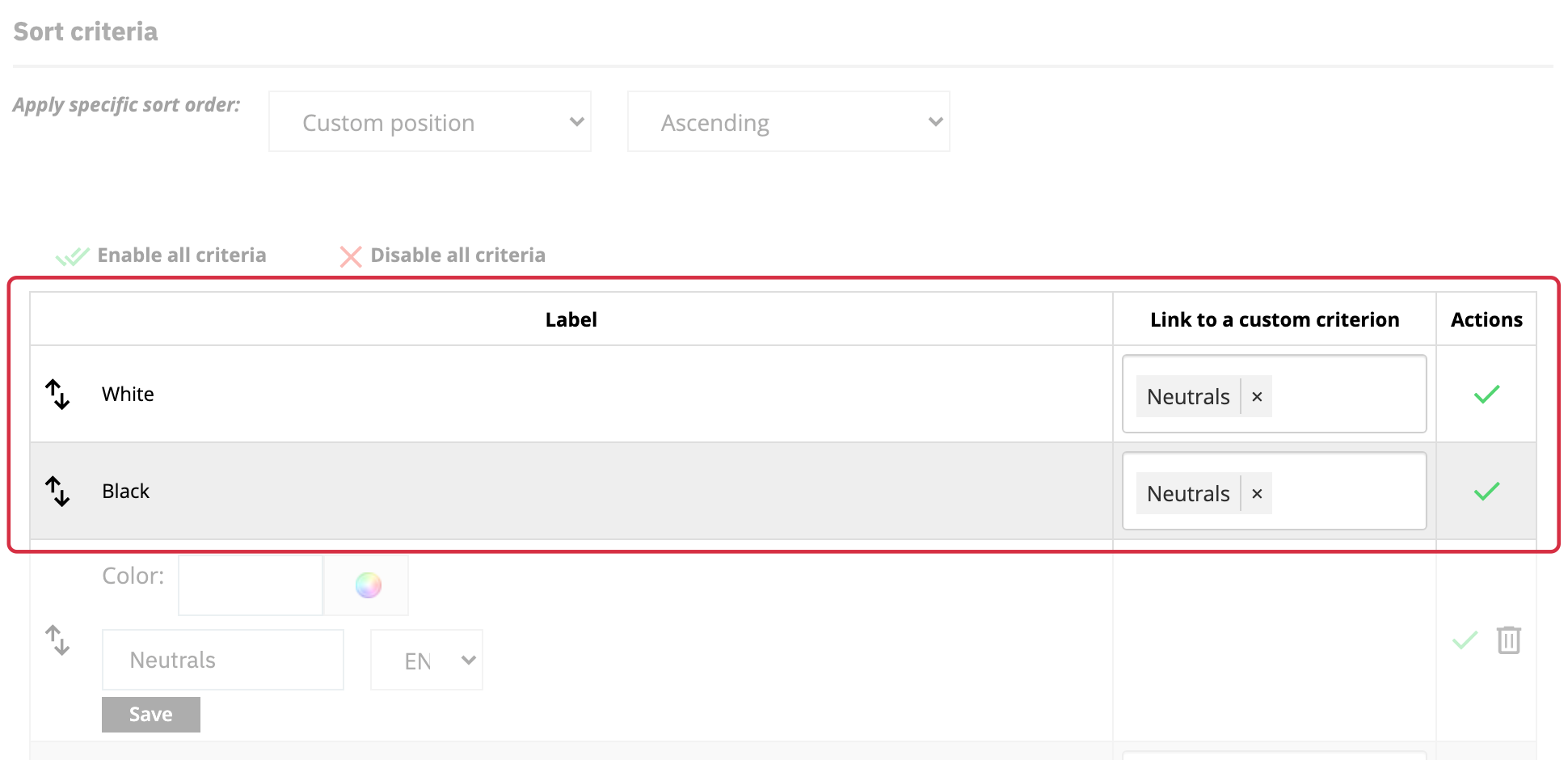Open the Custom position dropdown
The image size is (1568, 760).
click(430, 121)
